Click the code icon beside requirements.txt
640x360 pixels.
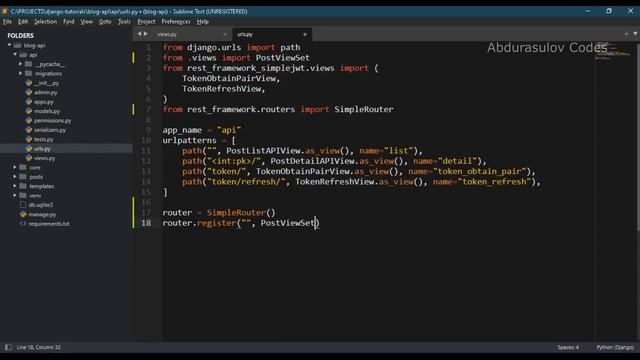point(23,224)
